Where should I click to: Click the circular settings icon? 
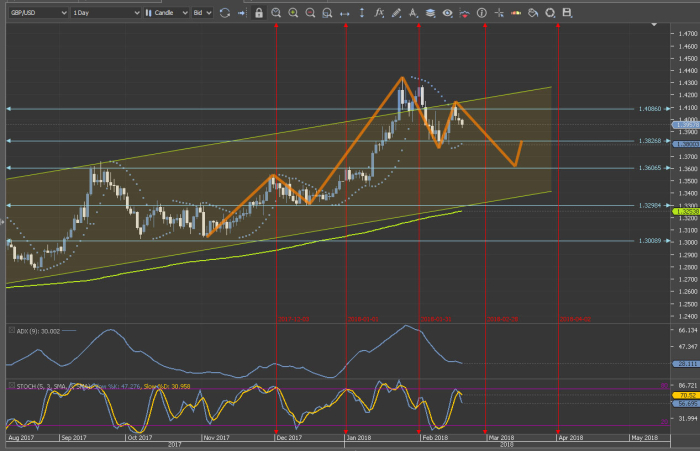click(550, 13)
